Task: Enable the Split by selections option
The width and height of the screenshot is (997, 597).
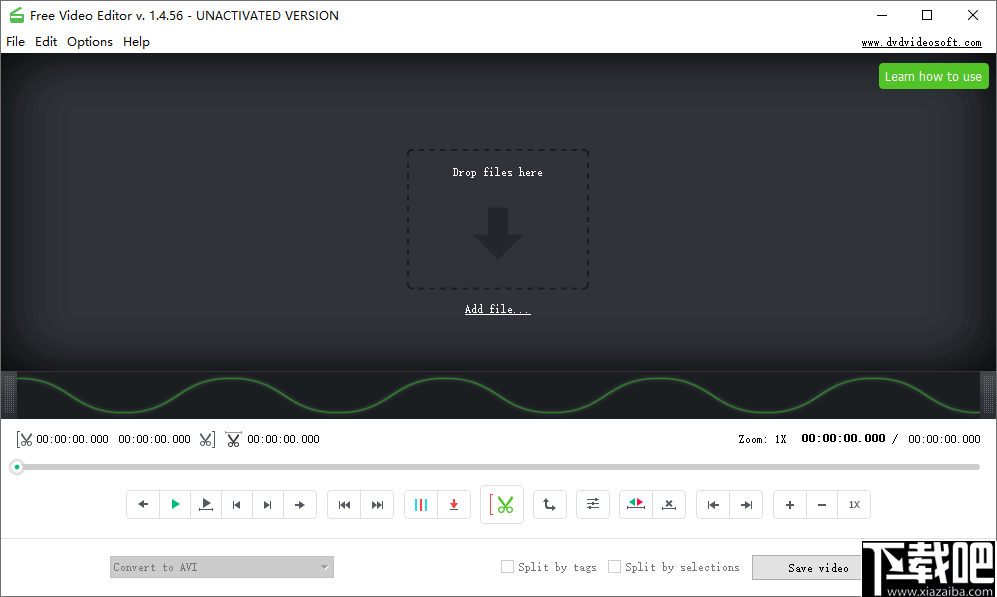Action: (x=614, y=566)
